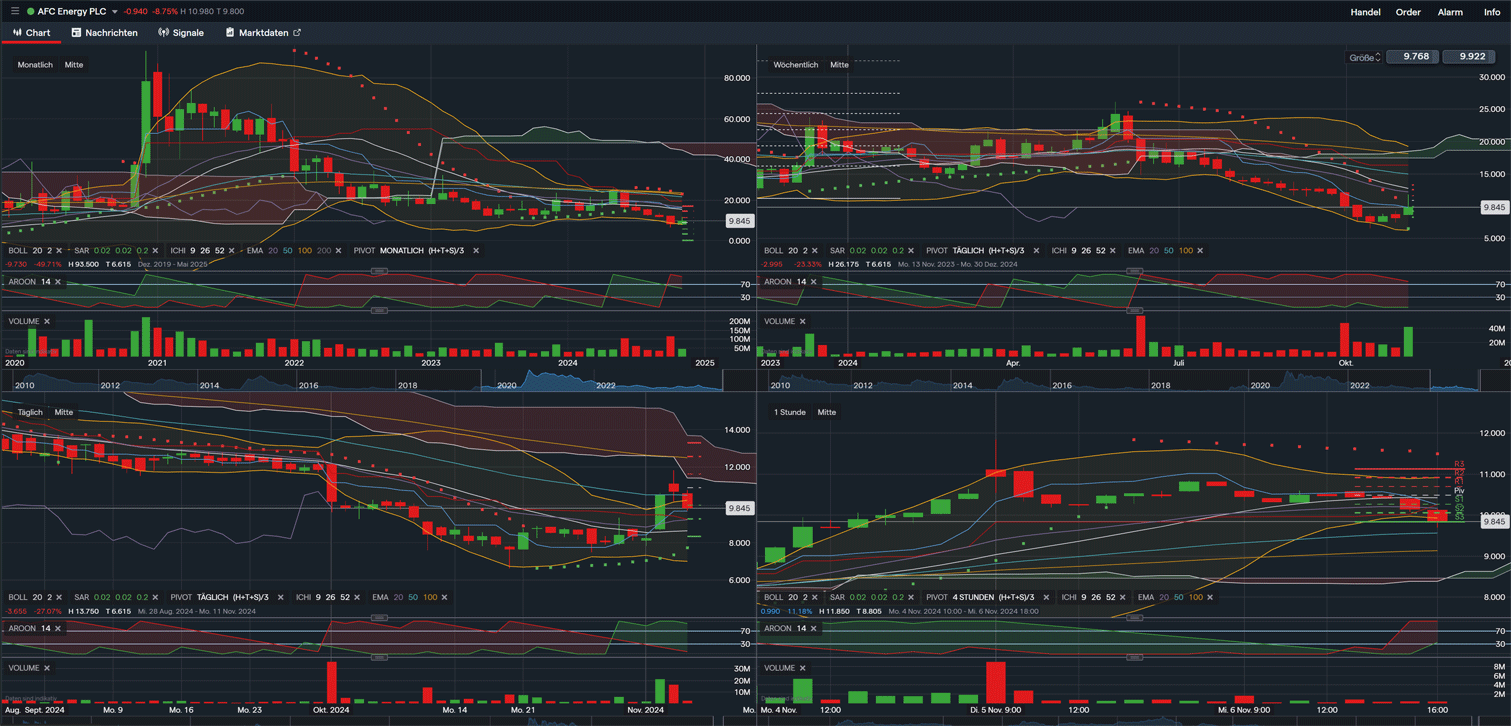
Task: Switch to the Nachrichten tab
Action: point(106,32)
